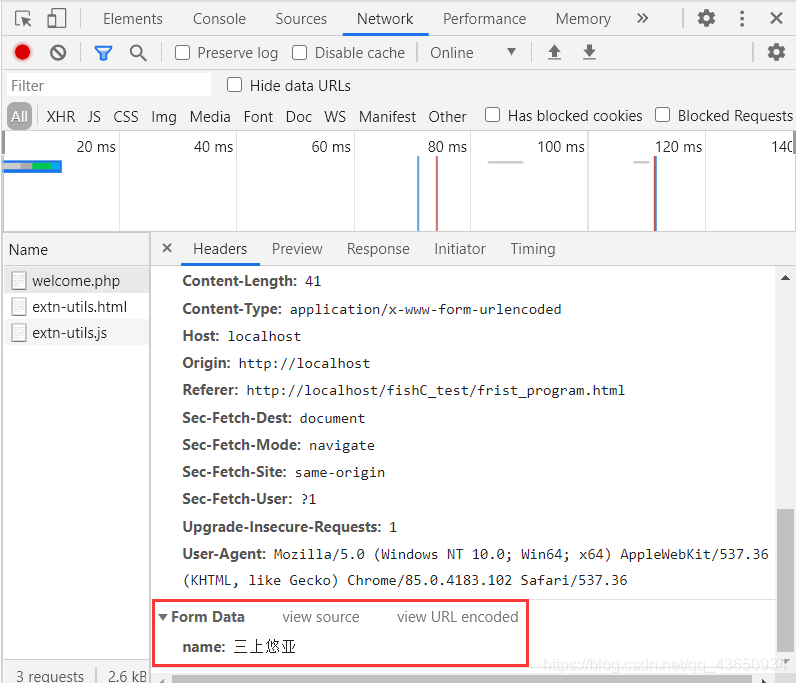Image resolution: width=796 pixels, height=683 pixels.
Task: Switch to the Sources tab
Action: pyautogui.click(x=301, y=19)
